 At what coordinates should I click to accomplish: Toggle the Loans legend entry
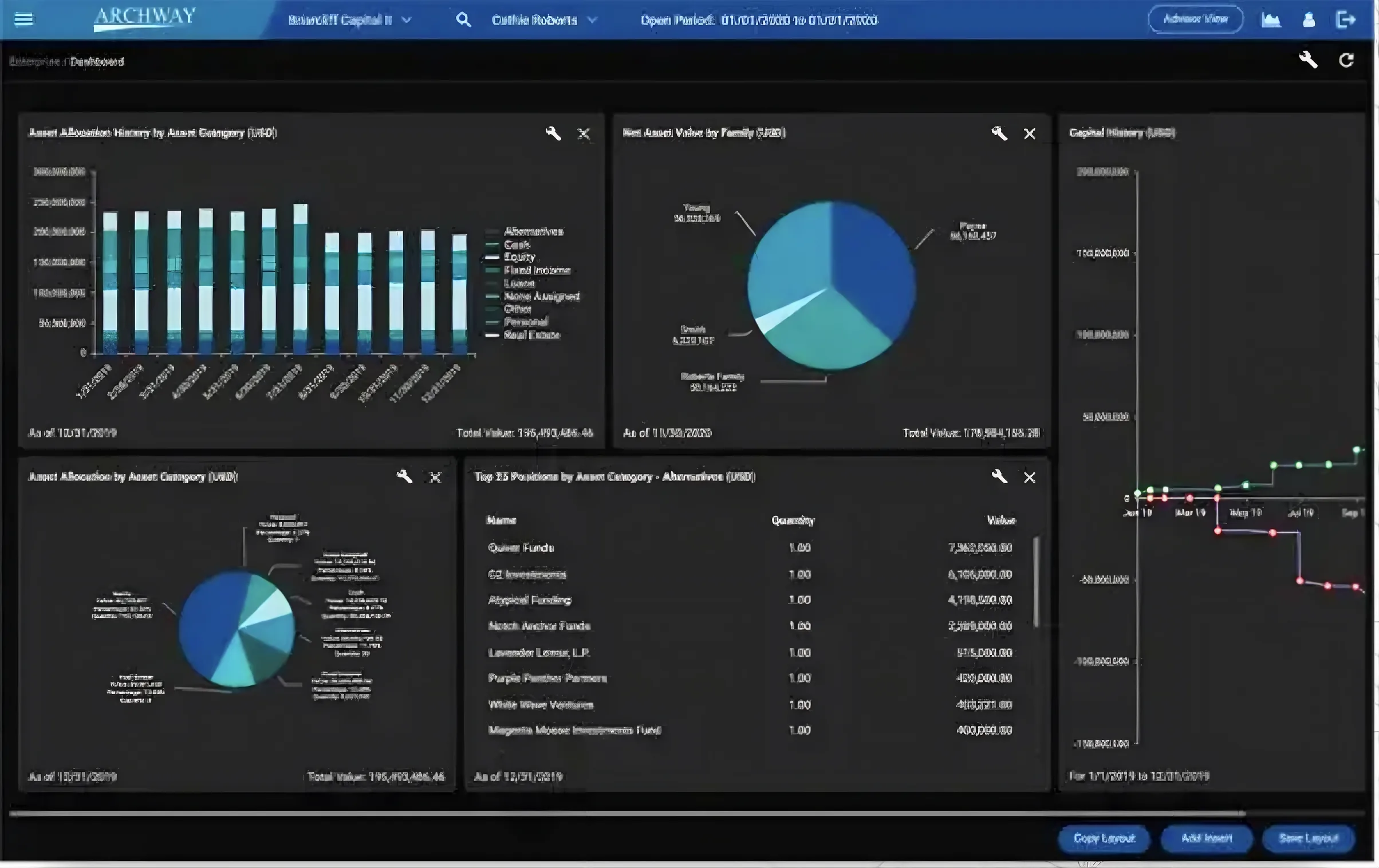(510, 283)
